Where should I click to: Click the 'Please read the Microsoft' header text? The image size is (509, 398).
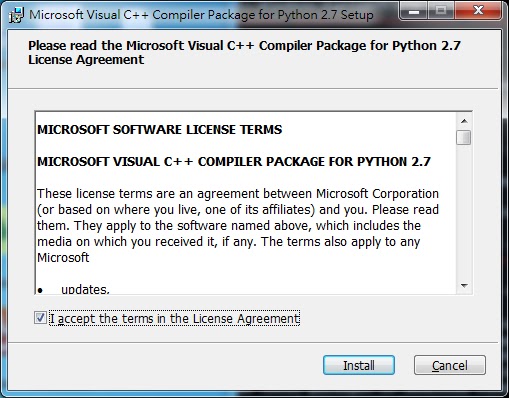tap(244, 53)
